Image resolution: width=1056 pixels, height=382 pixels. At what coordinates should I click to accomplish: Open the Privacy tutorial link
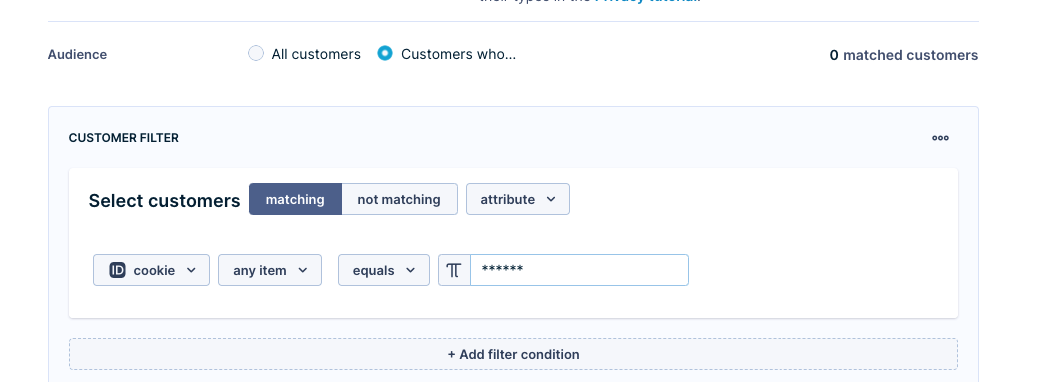[648, 2]
